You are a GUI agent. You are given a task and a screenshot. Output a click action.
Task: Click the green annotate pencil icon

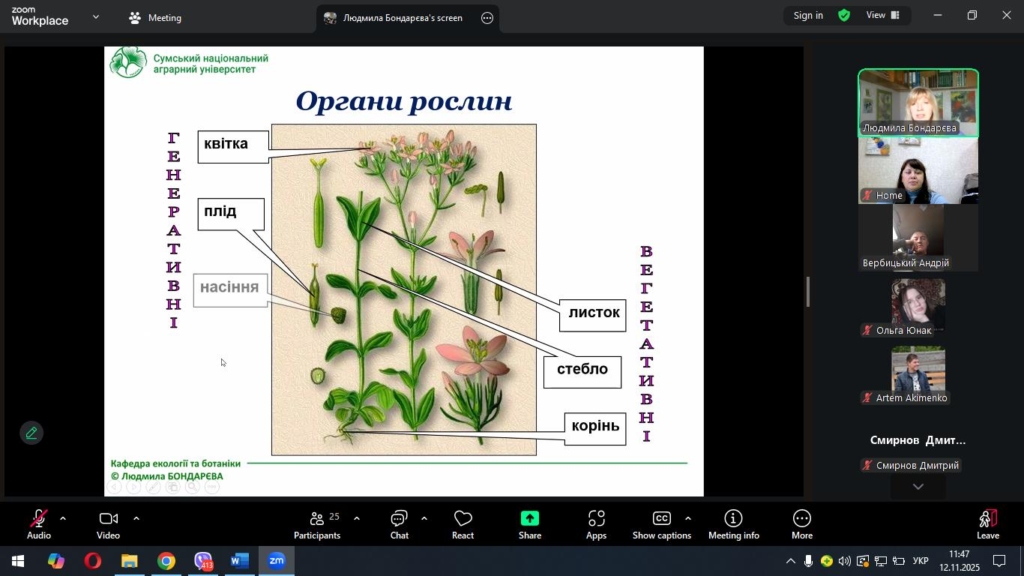(31, 433)
